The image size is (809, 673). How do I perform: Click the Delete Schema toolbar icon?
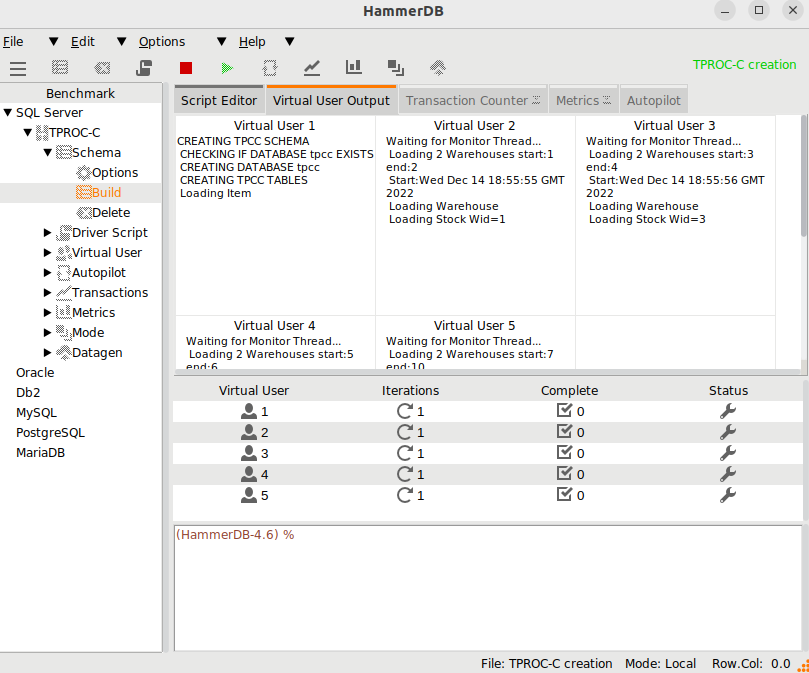[102, 68]
